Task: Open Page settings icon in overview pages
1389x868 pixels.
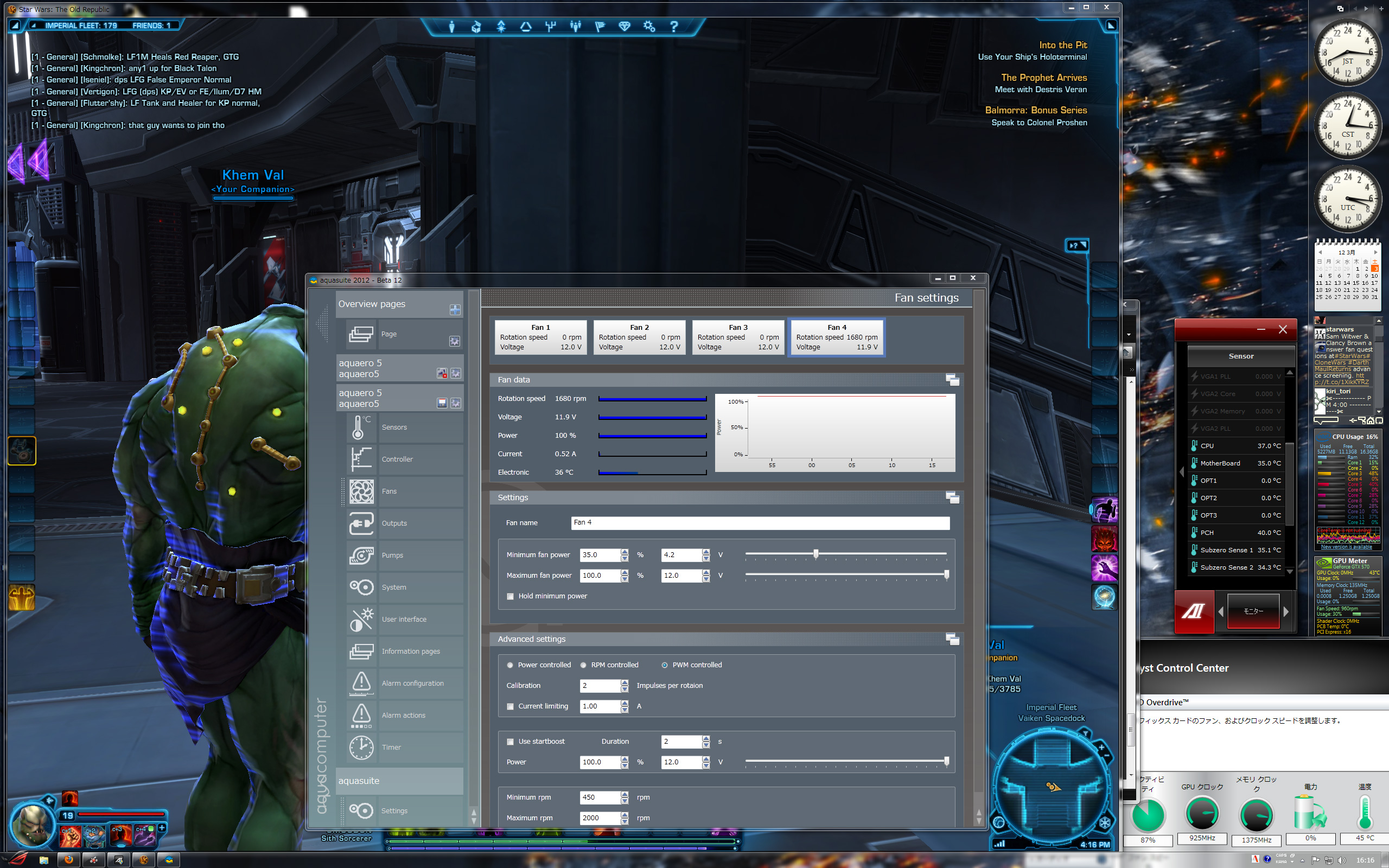Action: point(455,342)
